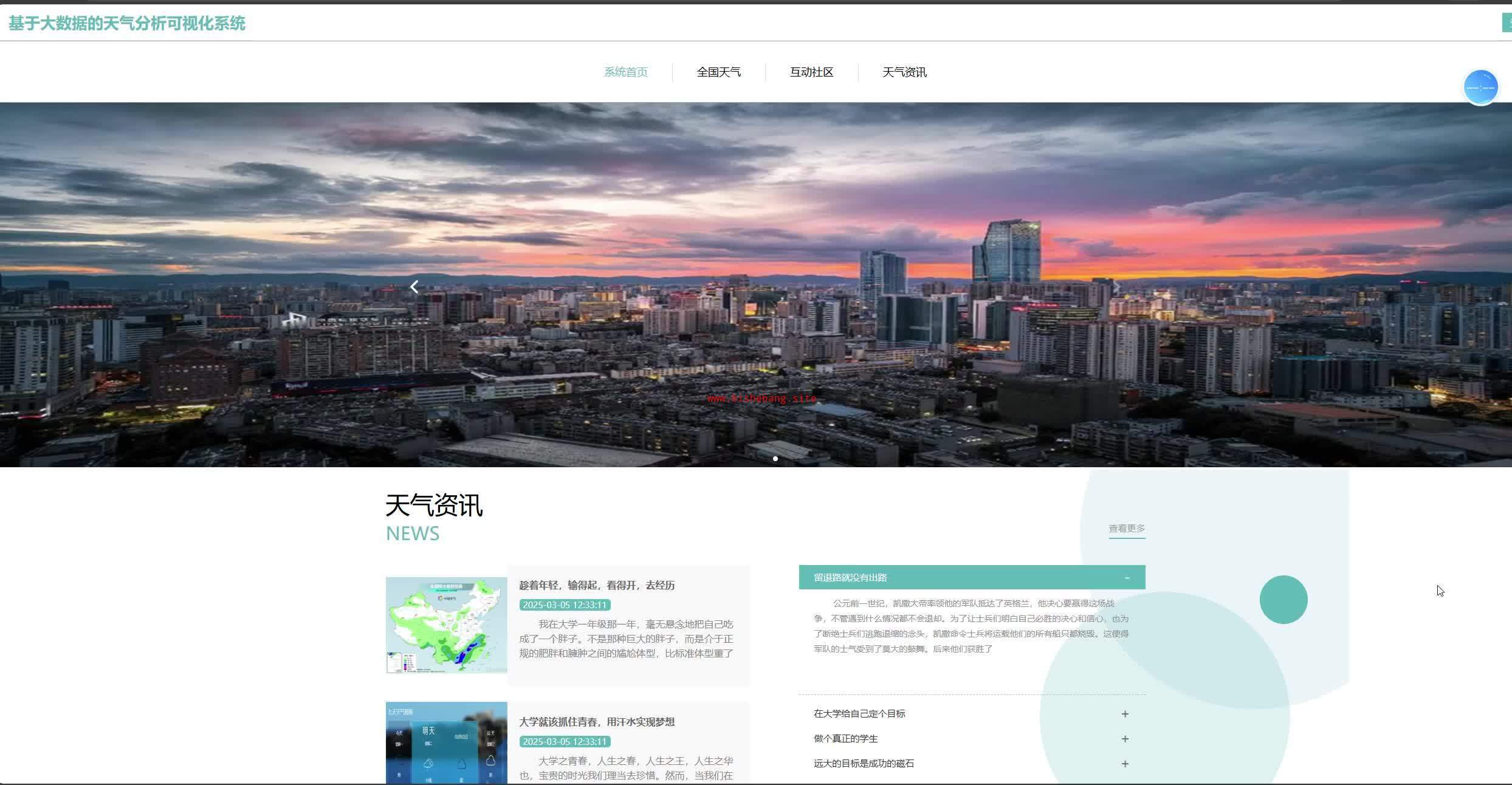Click the site title 基于大数据的天气分析可视化系统
The width and height of the screenshot is (1512, 785).
coord(126,24)
